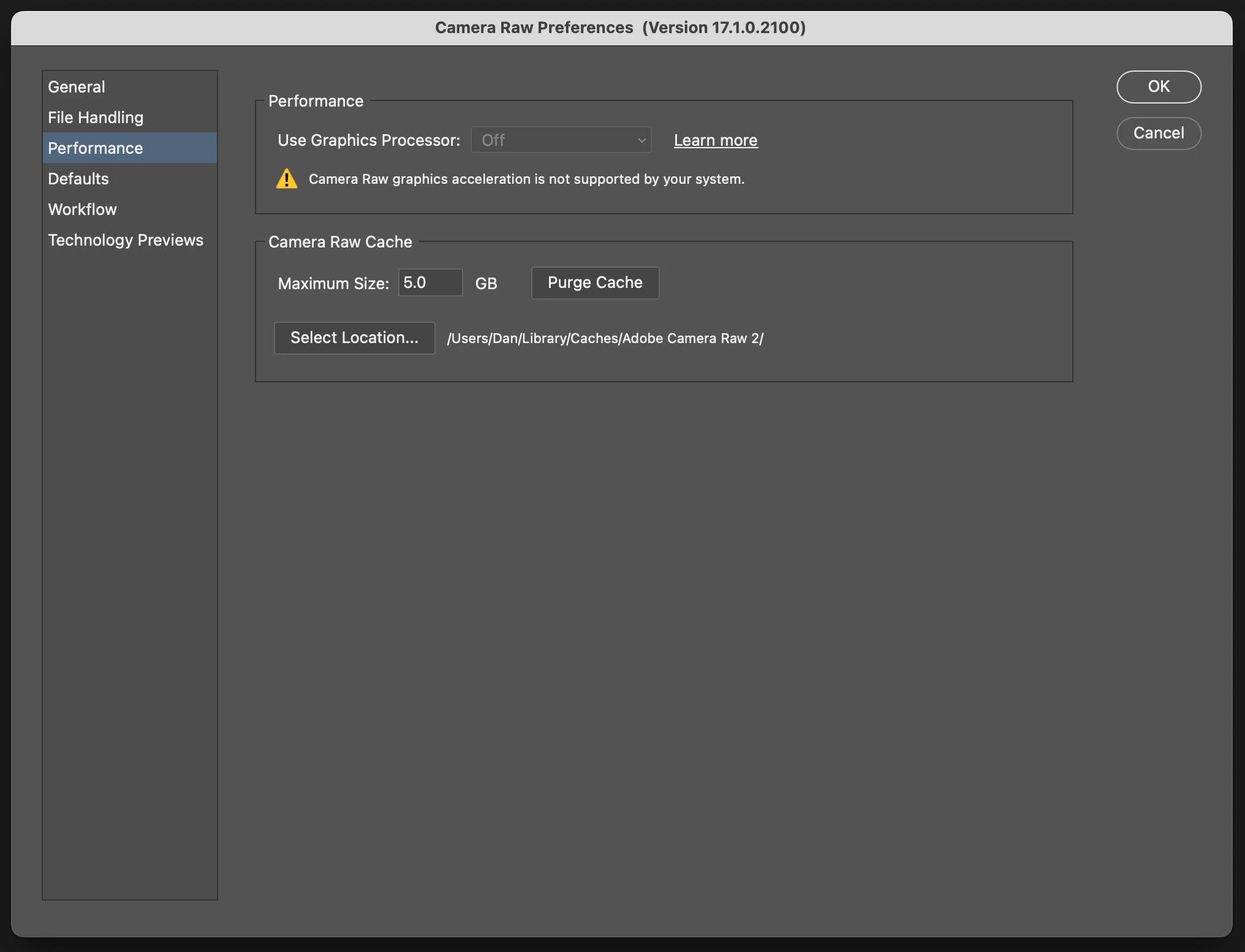Click the Camera Raw Cache group label

(340, 242)
